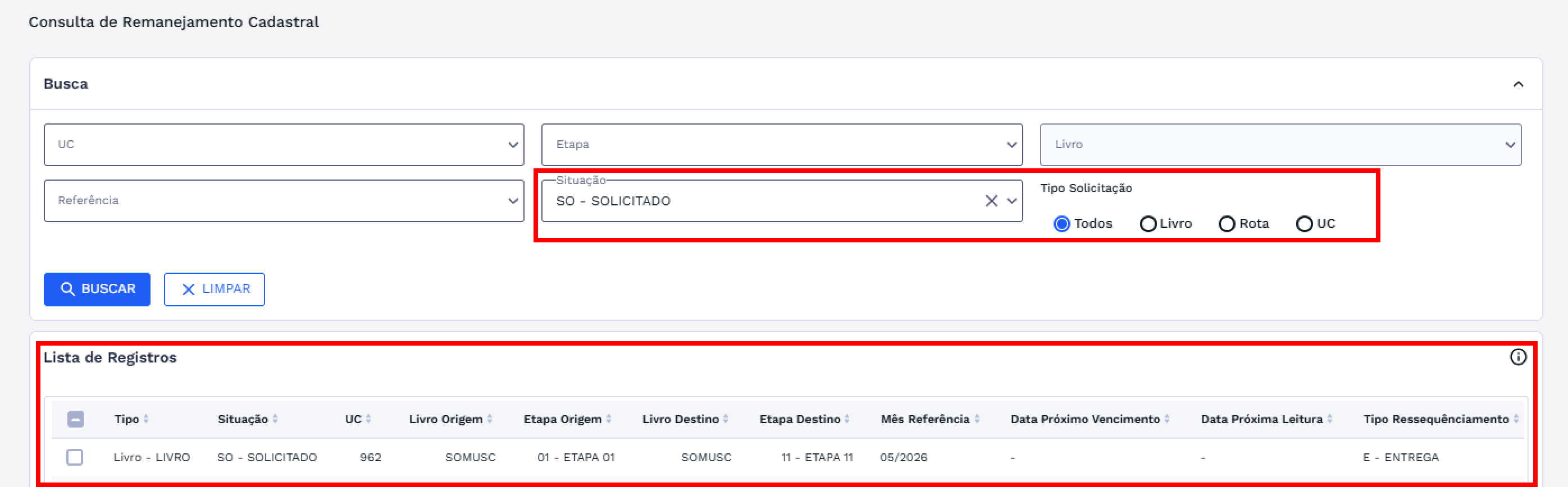Click the SO - SOLICITADO table cell

(x=267, y=457)
